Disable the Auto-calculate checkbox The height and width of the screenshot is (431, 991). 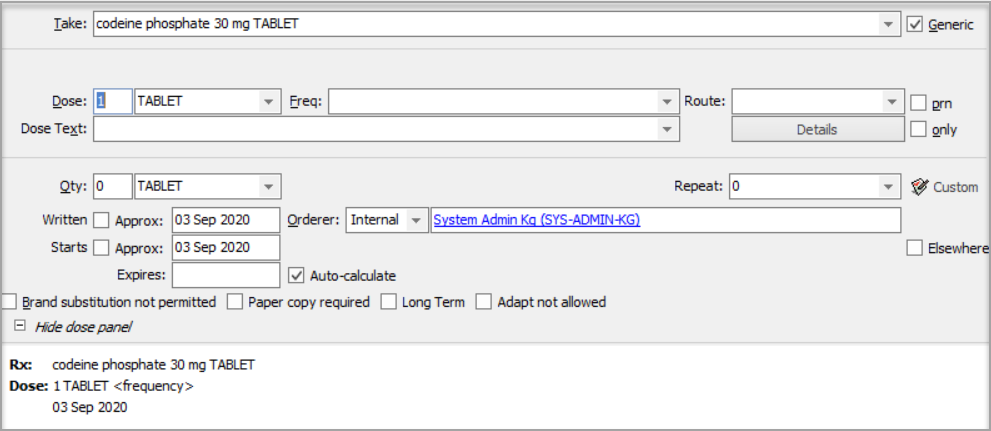(x=296, y=275)
